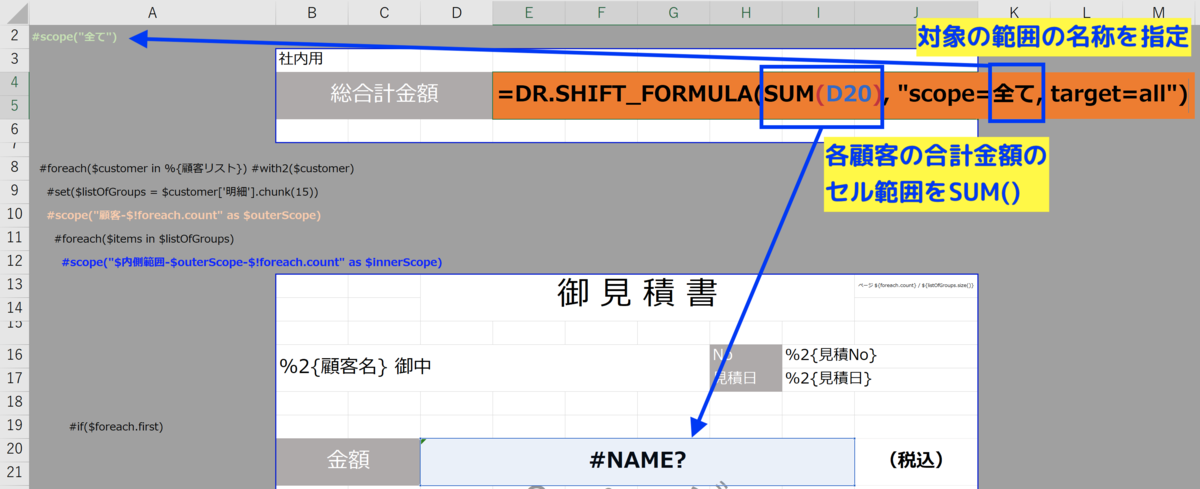Click row 2 header
Screen dimensions: 1200x489
tap(14, 36)
